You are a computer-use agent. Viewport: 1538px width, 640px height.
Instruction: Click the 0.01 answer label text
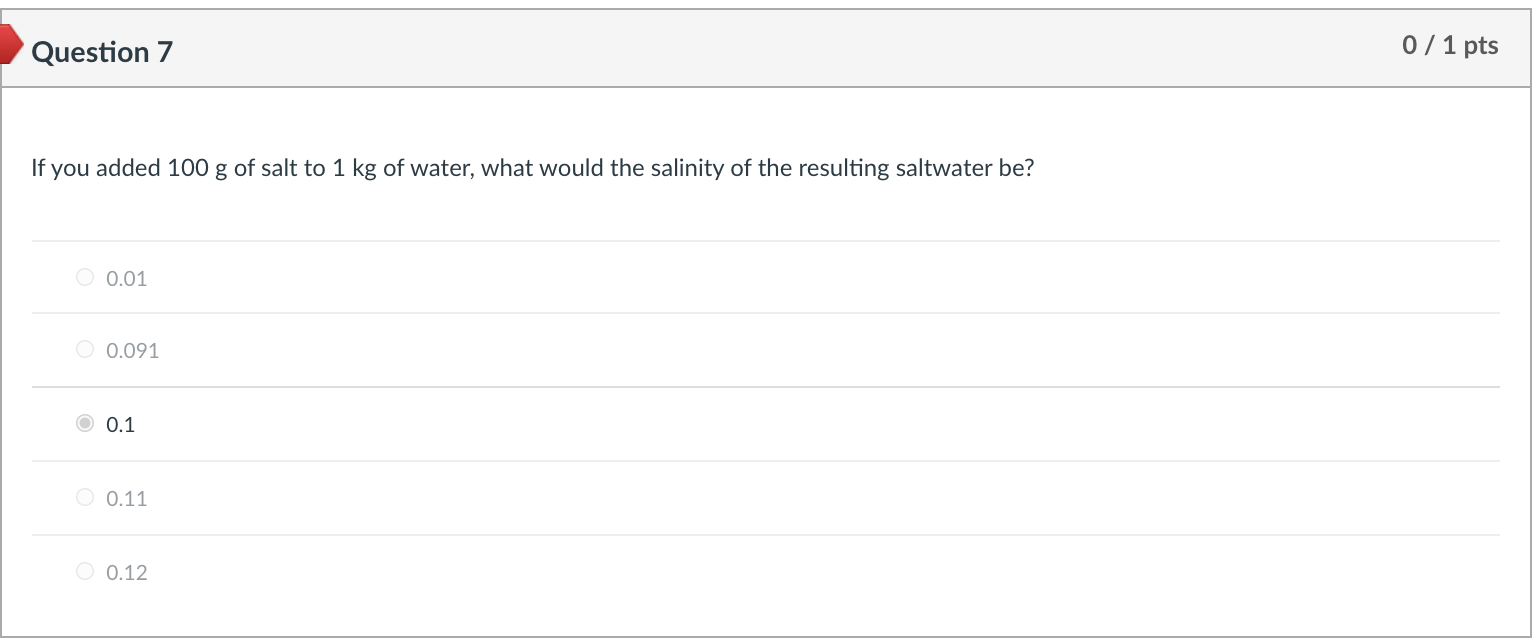pos(126,277)
